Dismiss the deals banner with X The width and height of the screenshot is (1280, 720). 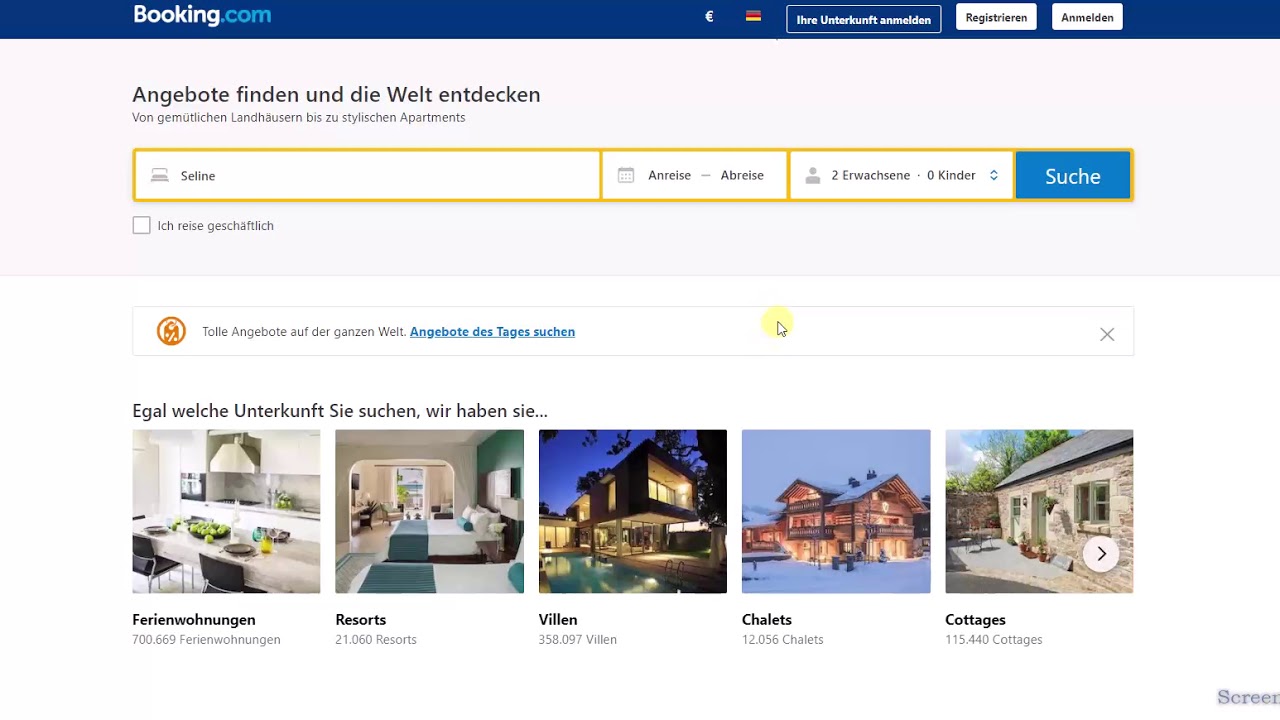coord(1107,335)
